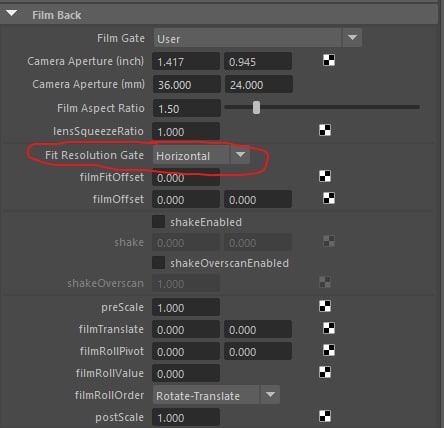
Task: Click map button next to shake
Action: click(x=329, y=241)
